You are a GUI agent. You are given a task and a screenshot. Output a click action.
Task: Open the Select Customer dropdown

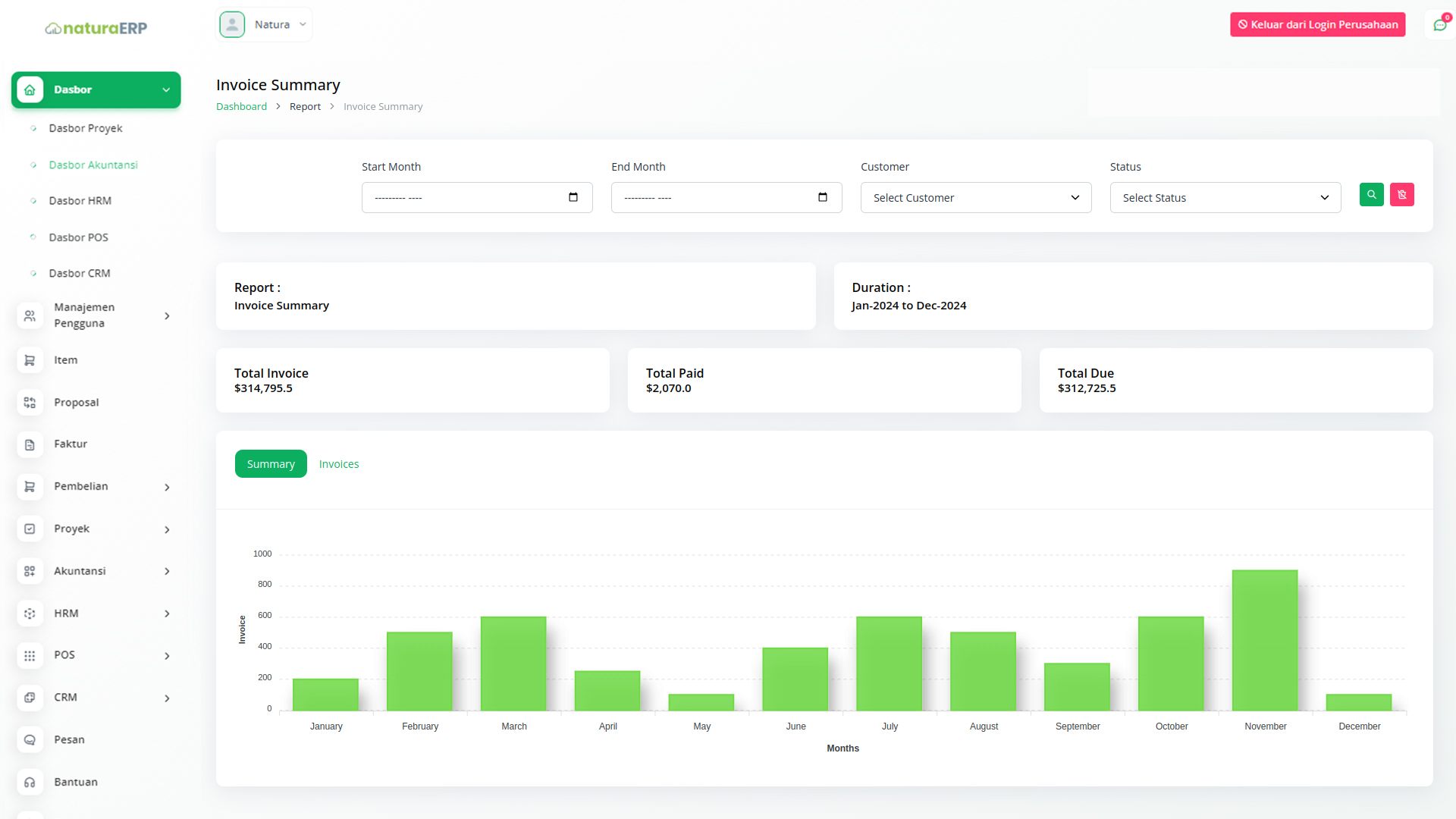click(975, 198)
